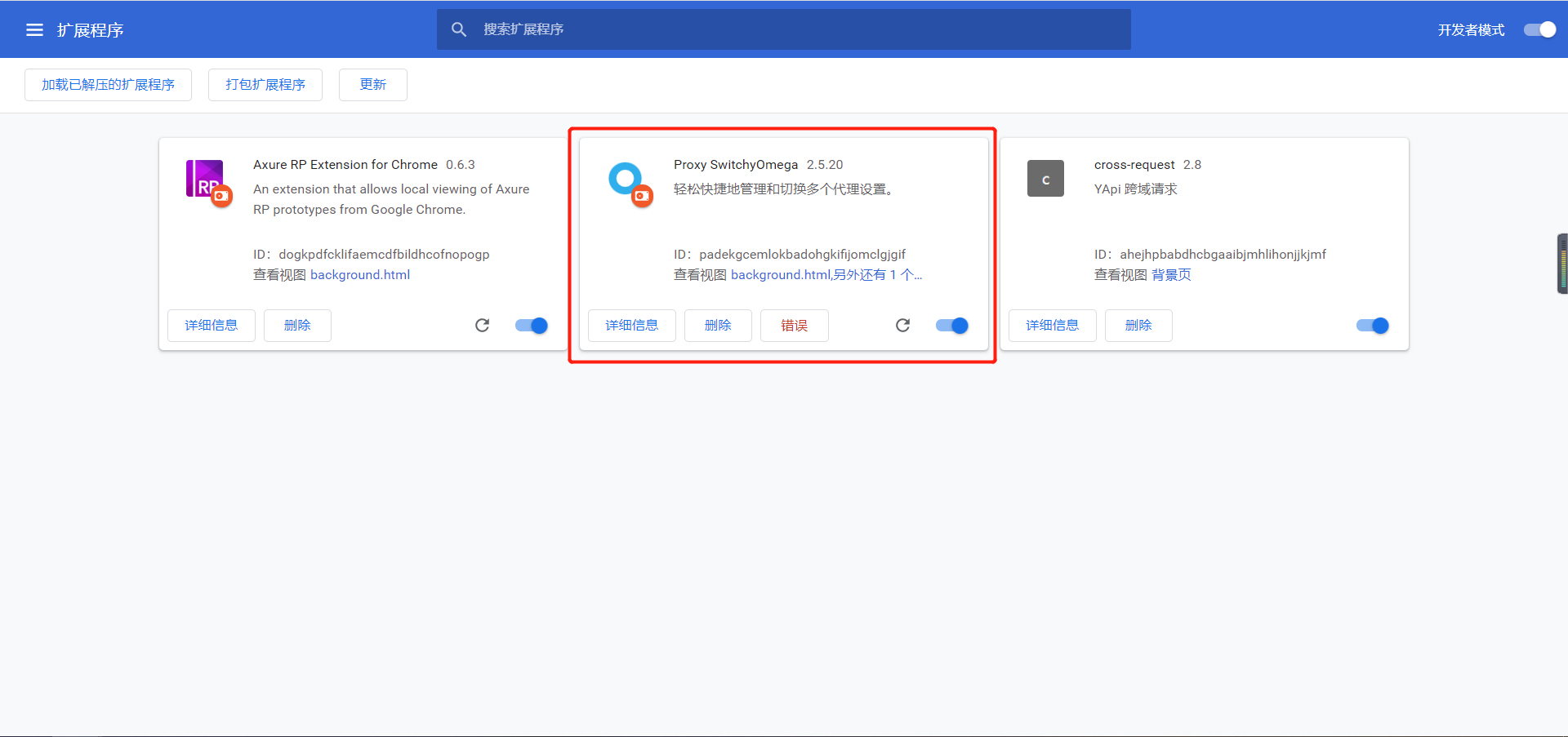This screenshot has width=1568, height=737.
Task: Click the search magnifier icon
Action: click(x=459, y=29)
